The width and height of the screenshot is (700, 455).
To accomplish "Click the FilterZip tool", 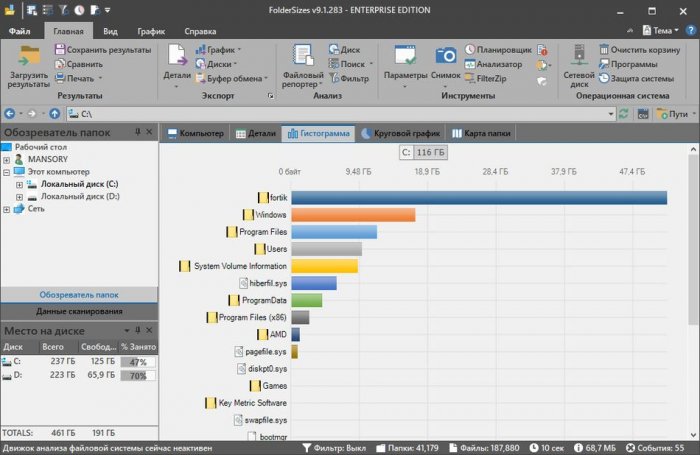I will coord(485,78).
